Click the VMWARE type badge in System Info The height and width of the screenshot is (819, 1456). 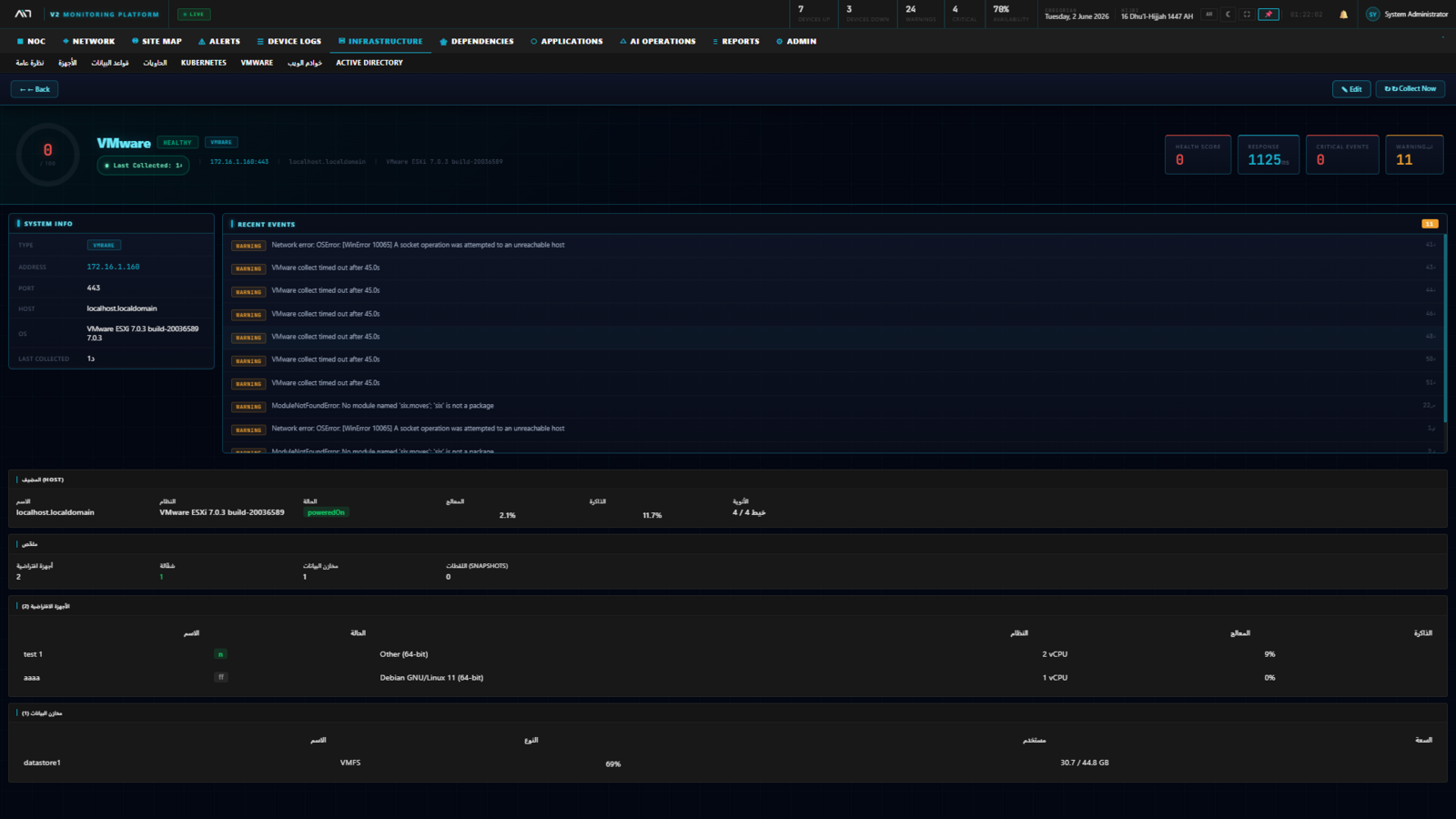click(x=104, y=245)
